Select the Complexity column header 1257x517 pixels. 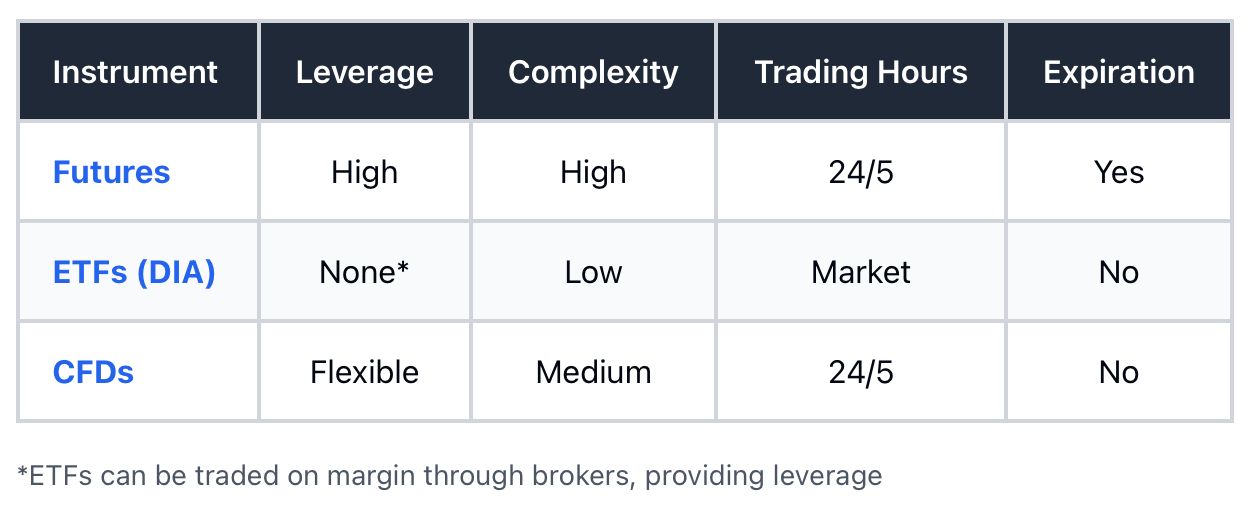tap(593, 72)
